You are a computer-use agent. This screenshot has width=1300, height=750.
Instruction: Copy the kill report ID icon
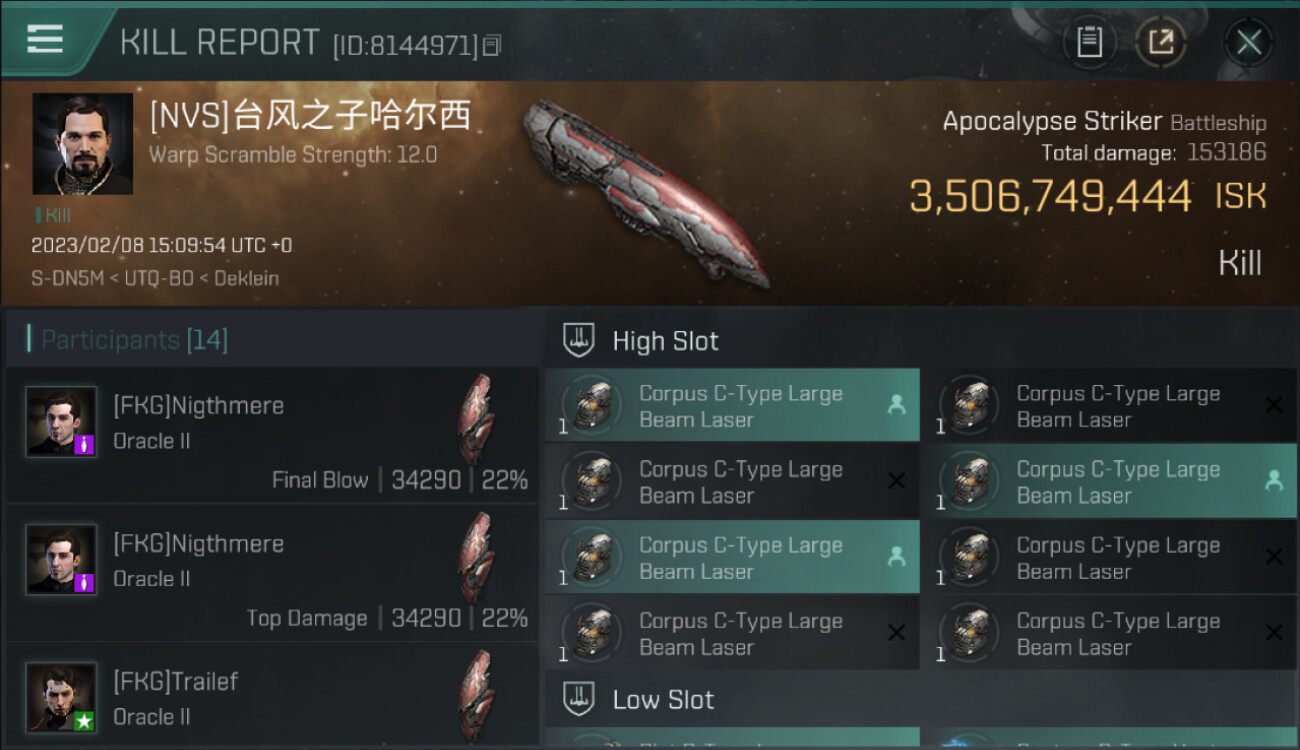tap(491, 45)
